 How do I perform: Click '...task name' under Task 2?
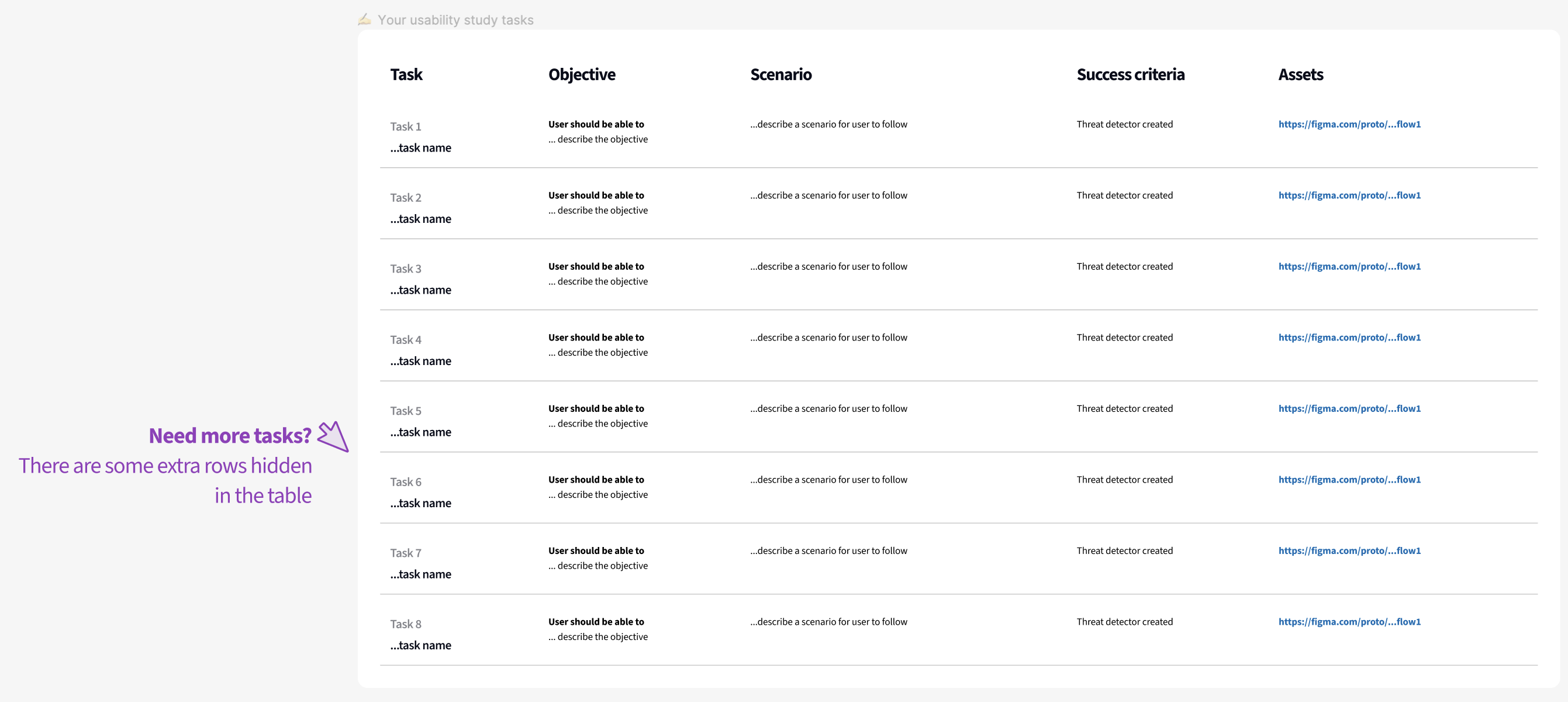(420, 219)
